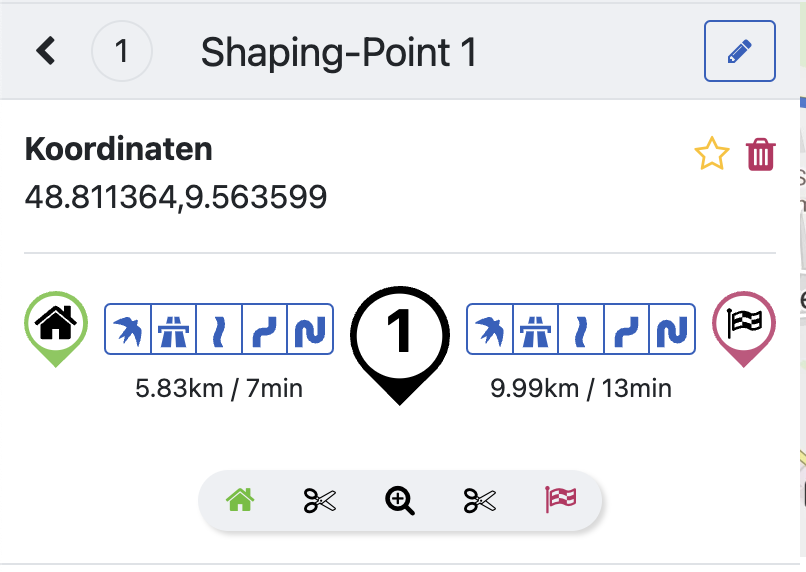Select beeline bird mode for 5.83km segment
806x572 pixels.
tap(128, 329)
